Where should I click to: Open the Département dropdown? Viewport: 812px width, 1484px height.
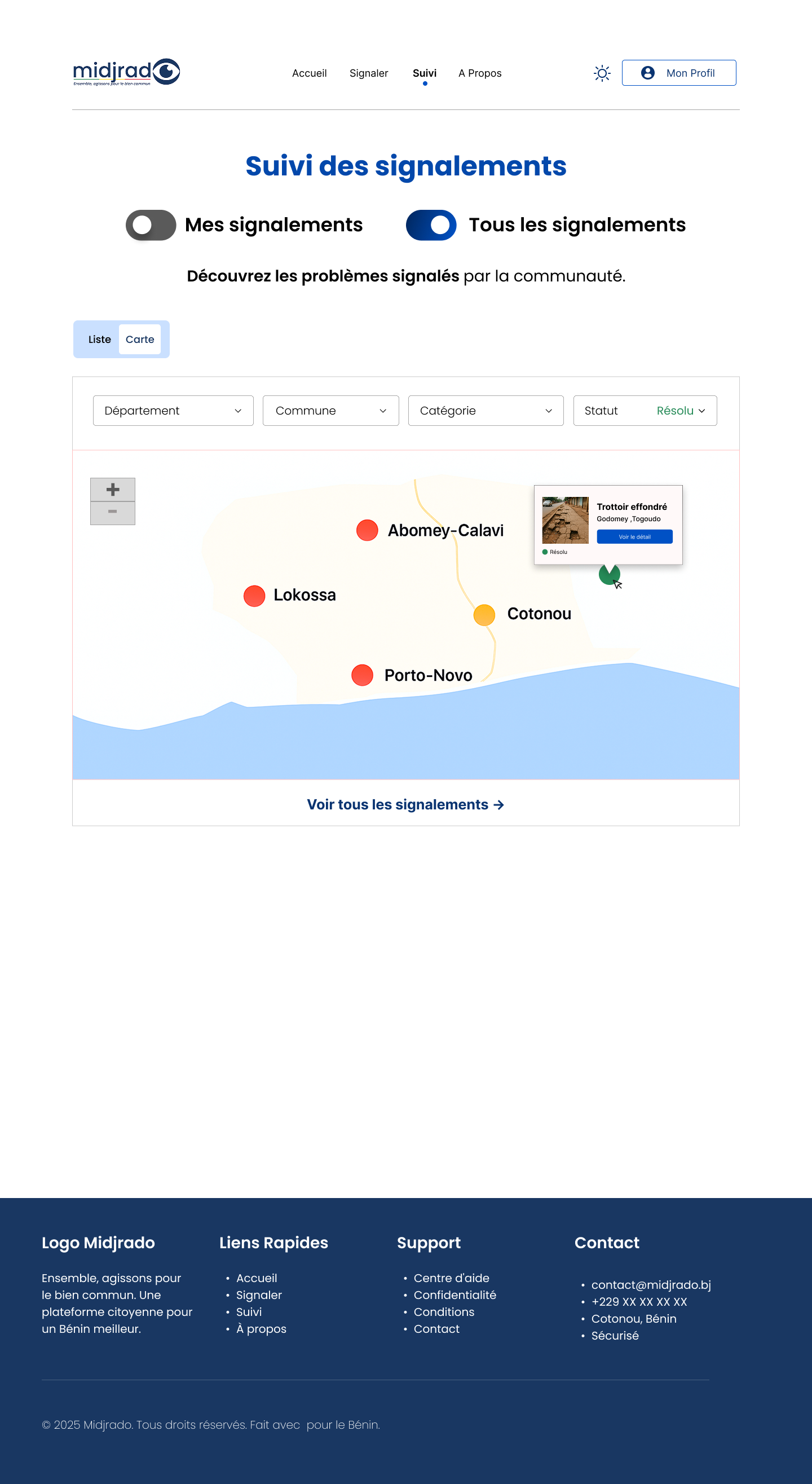click(173, 410)
